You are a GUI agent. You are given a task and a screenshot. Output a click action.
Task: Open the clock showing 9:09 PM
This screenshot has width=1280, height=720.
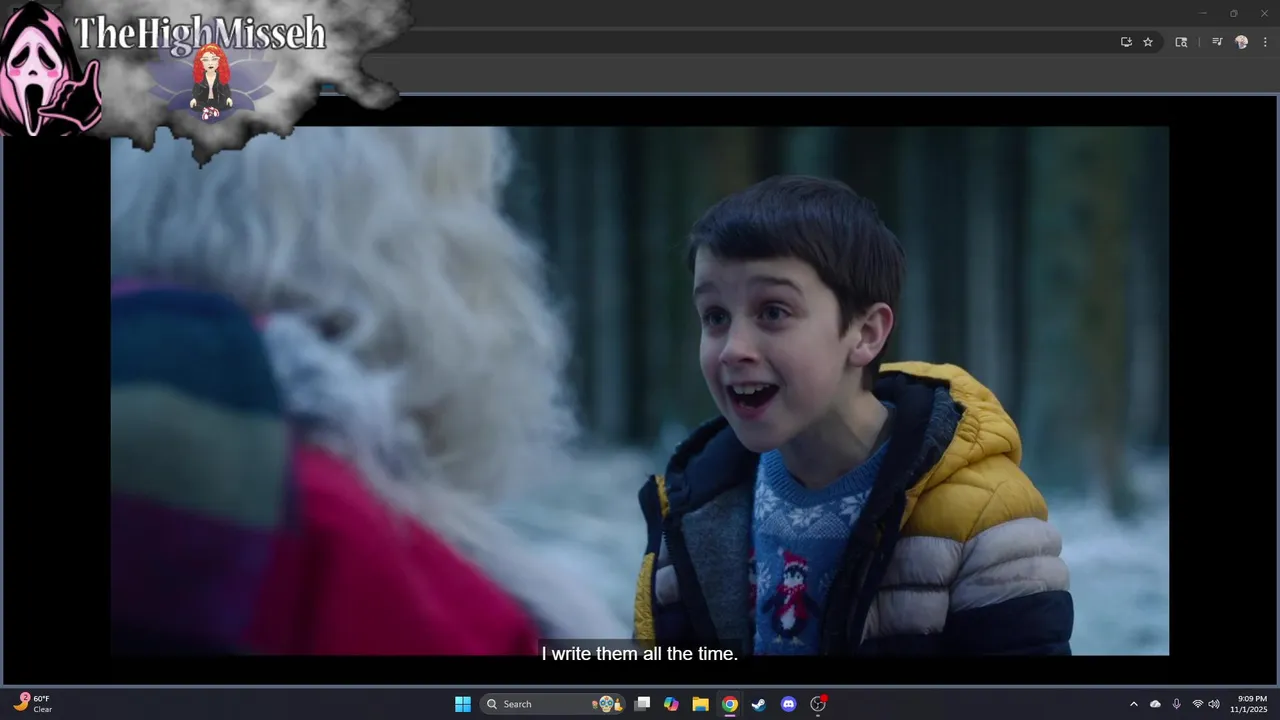[x=1251, y=704]
